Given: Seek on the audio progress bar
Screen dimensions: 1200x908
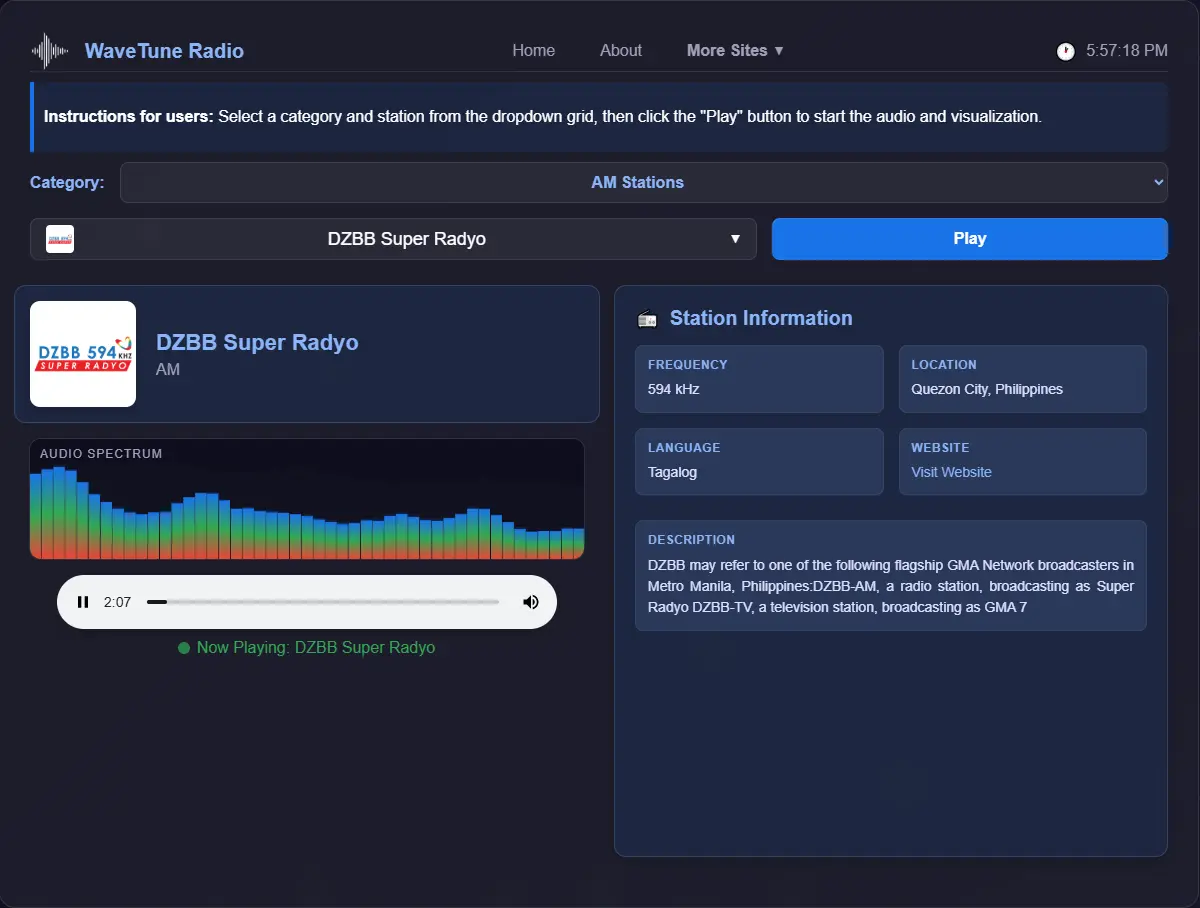Looking at the screenshot, I should point(323,602).
